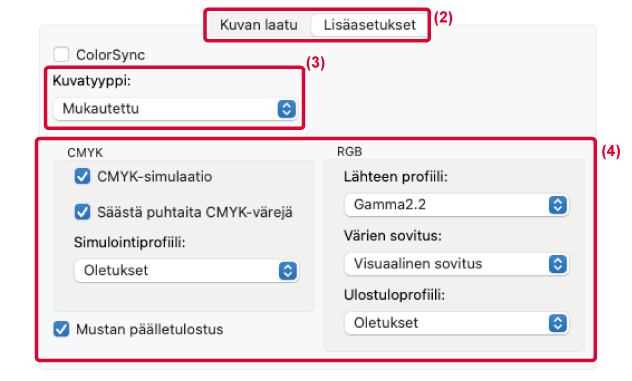Click the Ulostuloprofiili arrow icon
The height and width of the screenshot is (381, 632).
[x=558, y=323]
